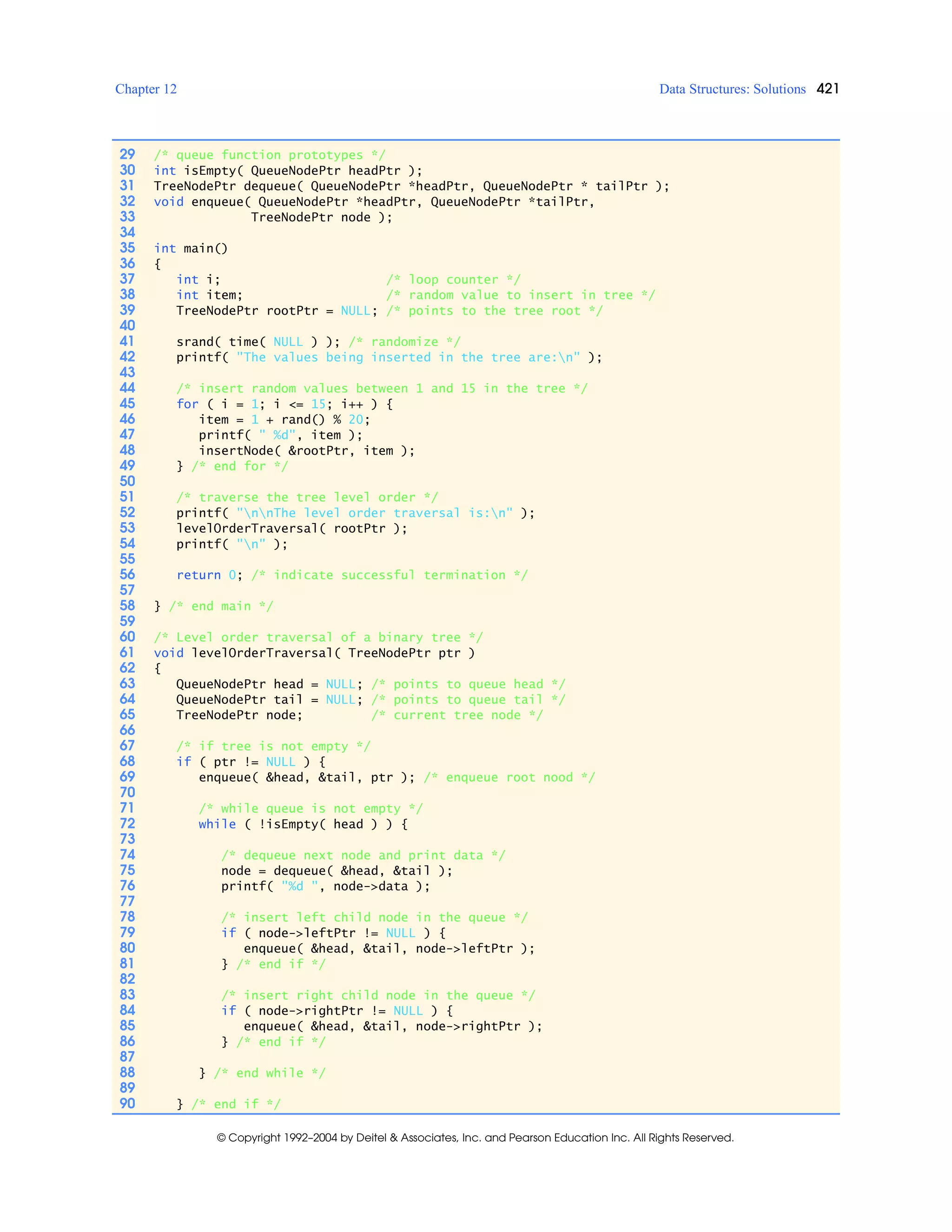Image resolution: width=952 pixels, height=1232 pixels.
Task: Click the '/* current tree node */' comment
Action: point(457,715)
